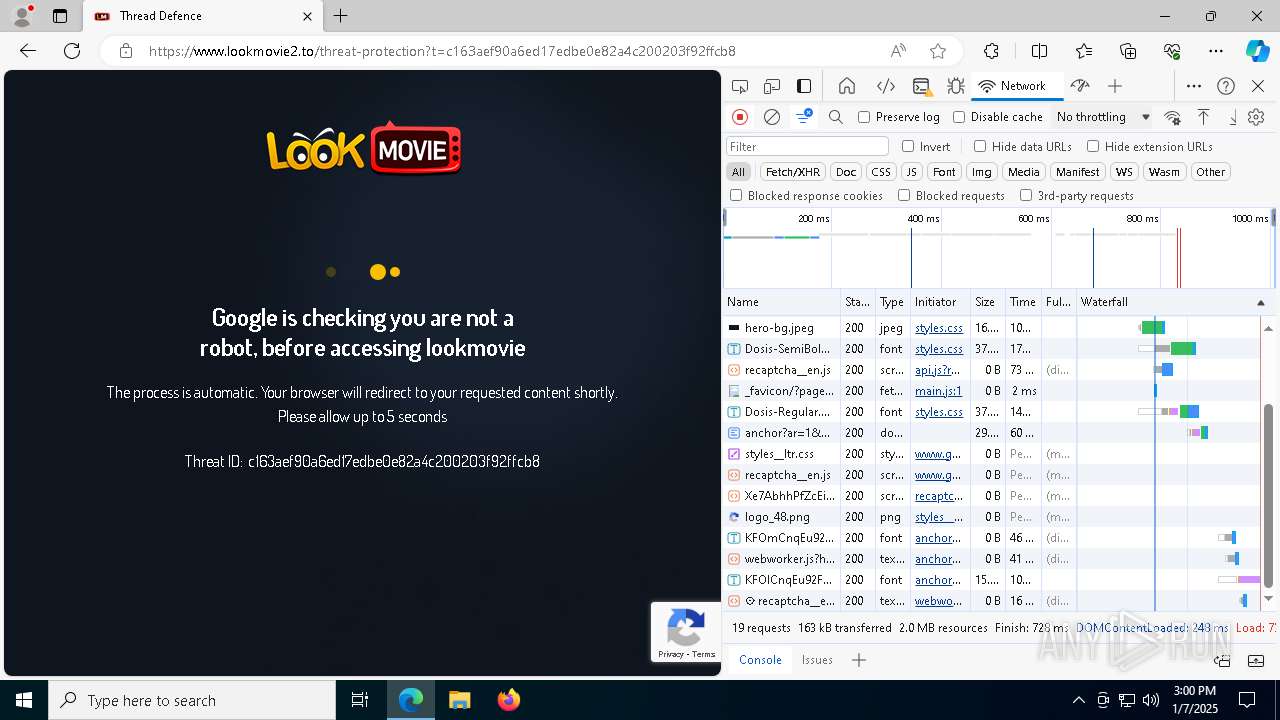Open Network settings gear icon
This screenshot has width=1280, height=720.
(1256, 117)
